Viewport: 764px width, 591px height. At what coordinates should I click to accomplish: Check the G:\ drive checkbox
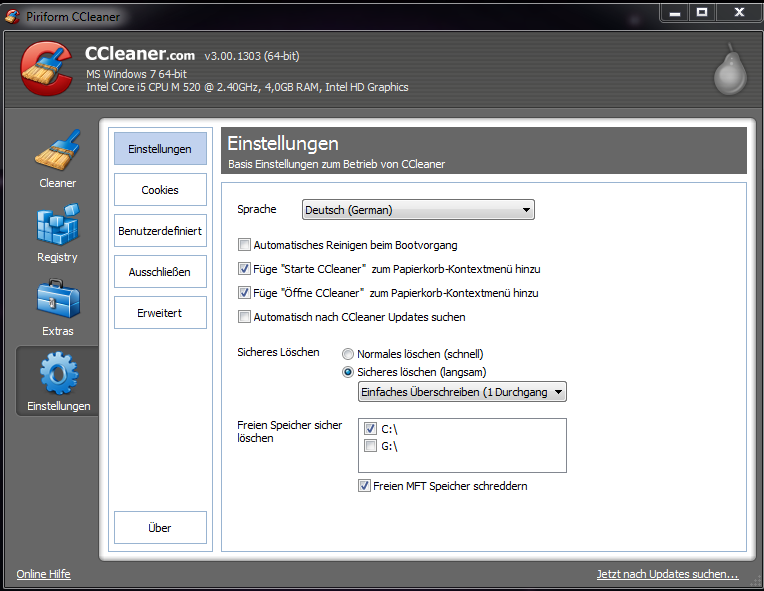370,446
